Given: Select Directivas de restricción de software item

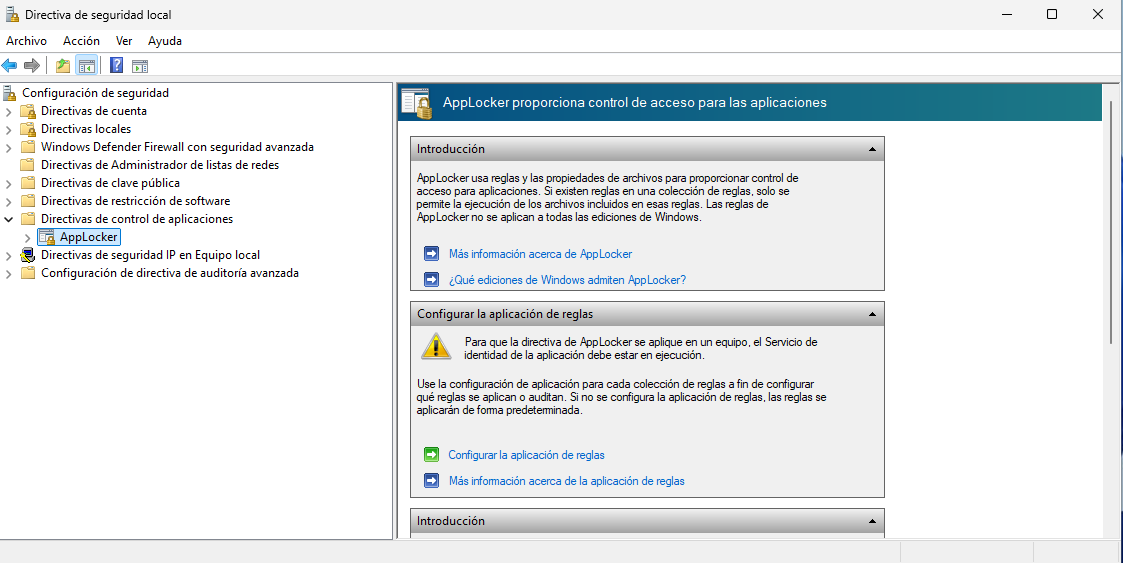Looking at the screenshot, I should (135, 201).
